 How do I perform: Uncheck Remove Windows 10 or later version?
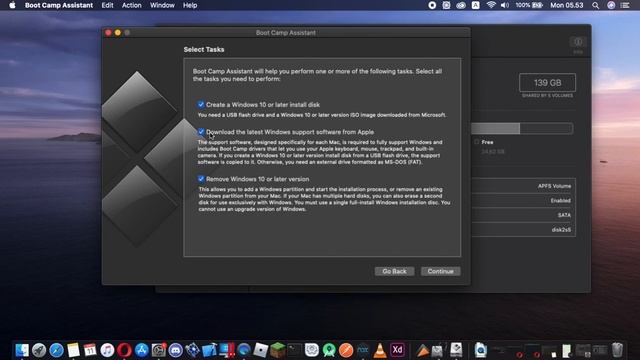pyautogui.click(x=201, y=179)
